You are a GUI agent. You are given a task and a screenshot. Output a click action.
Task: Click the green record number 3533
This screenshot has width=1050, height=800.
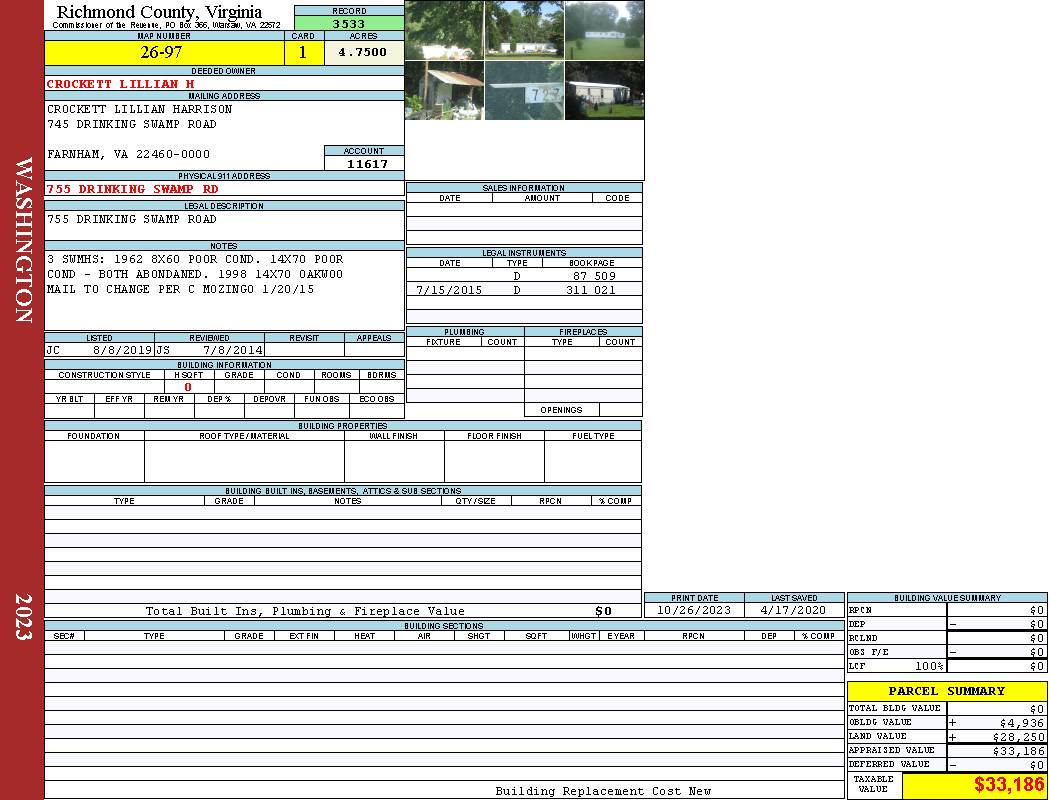[349, 24]
